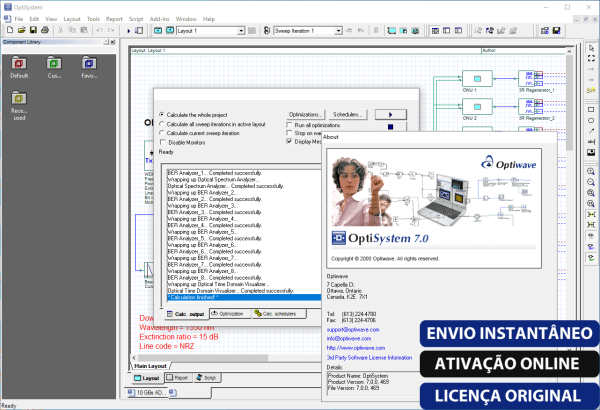Image resolution: width=600 pixels, height=410 pixels.
Task: Click the Schedulers... button
Action: 347,114
